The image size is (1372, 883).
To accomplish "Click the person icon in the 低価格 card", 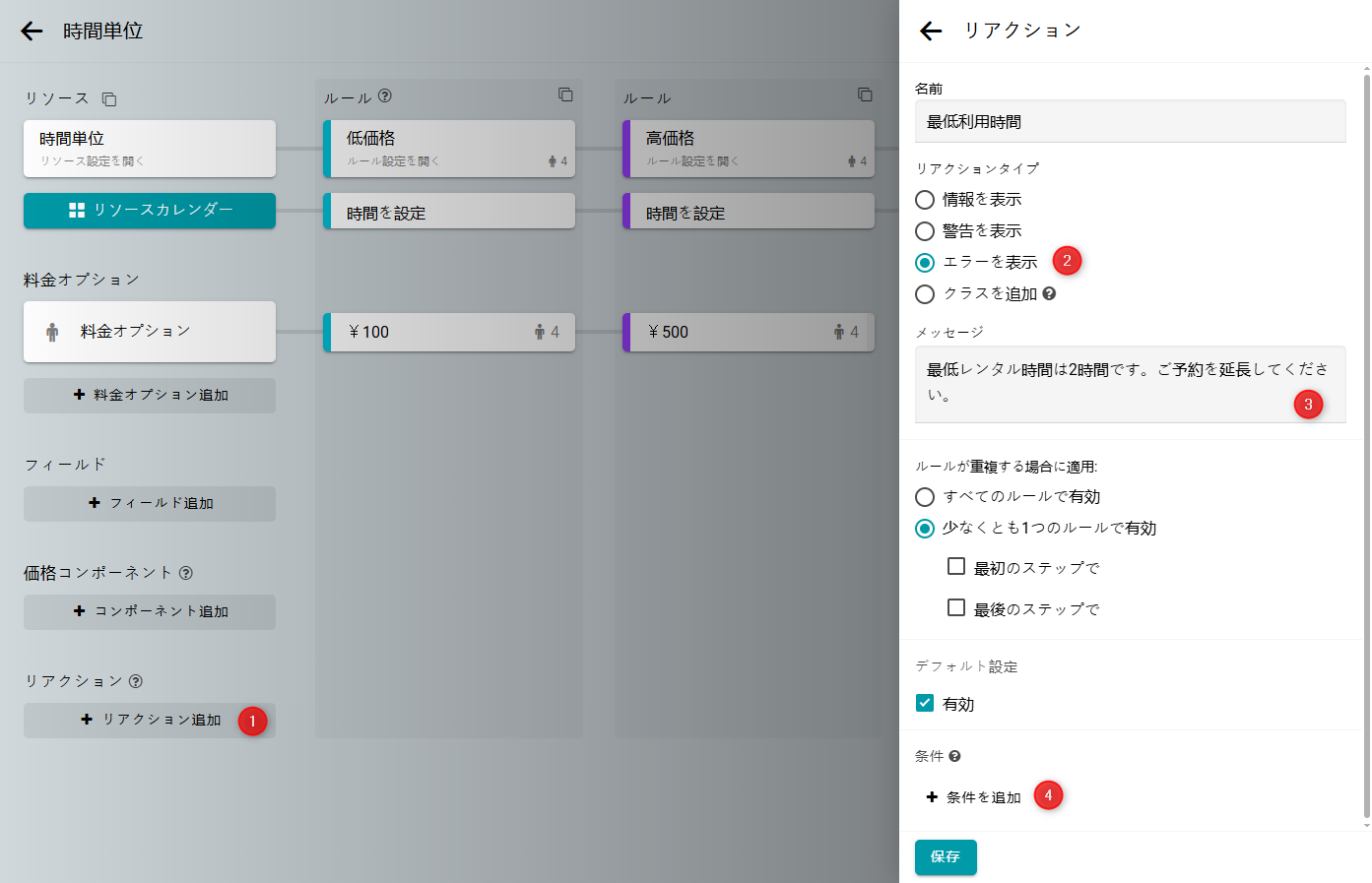I will (553, 161).
